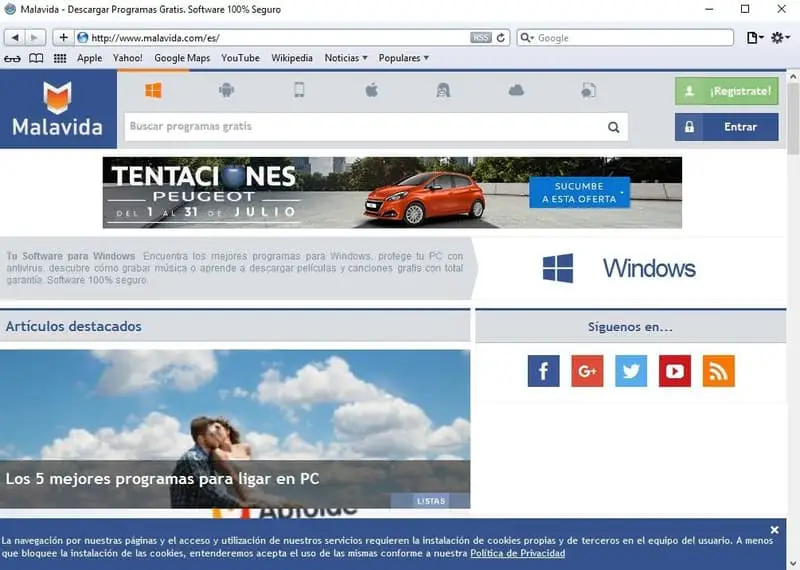The width and height of the screenshot is (800, 570).
Task: Select the Windows platform icon
Action: (x=153, y=91)
